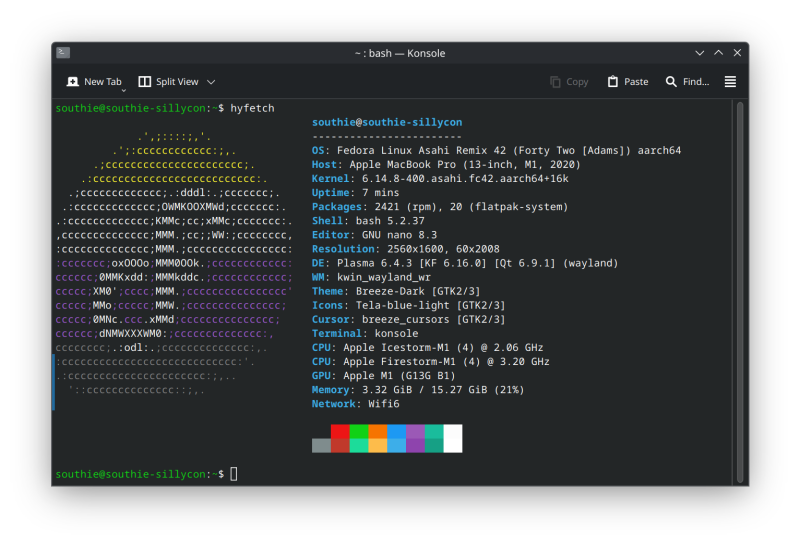Click the terminal vertical scrollbar
Viewport: 800px width, 547px height.
pyautogui.click(x=740, y=292)
